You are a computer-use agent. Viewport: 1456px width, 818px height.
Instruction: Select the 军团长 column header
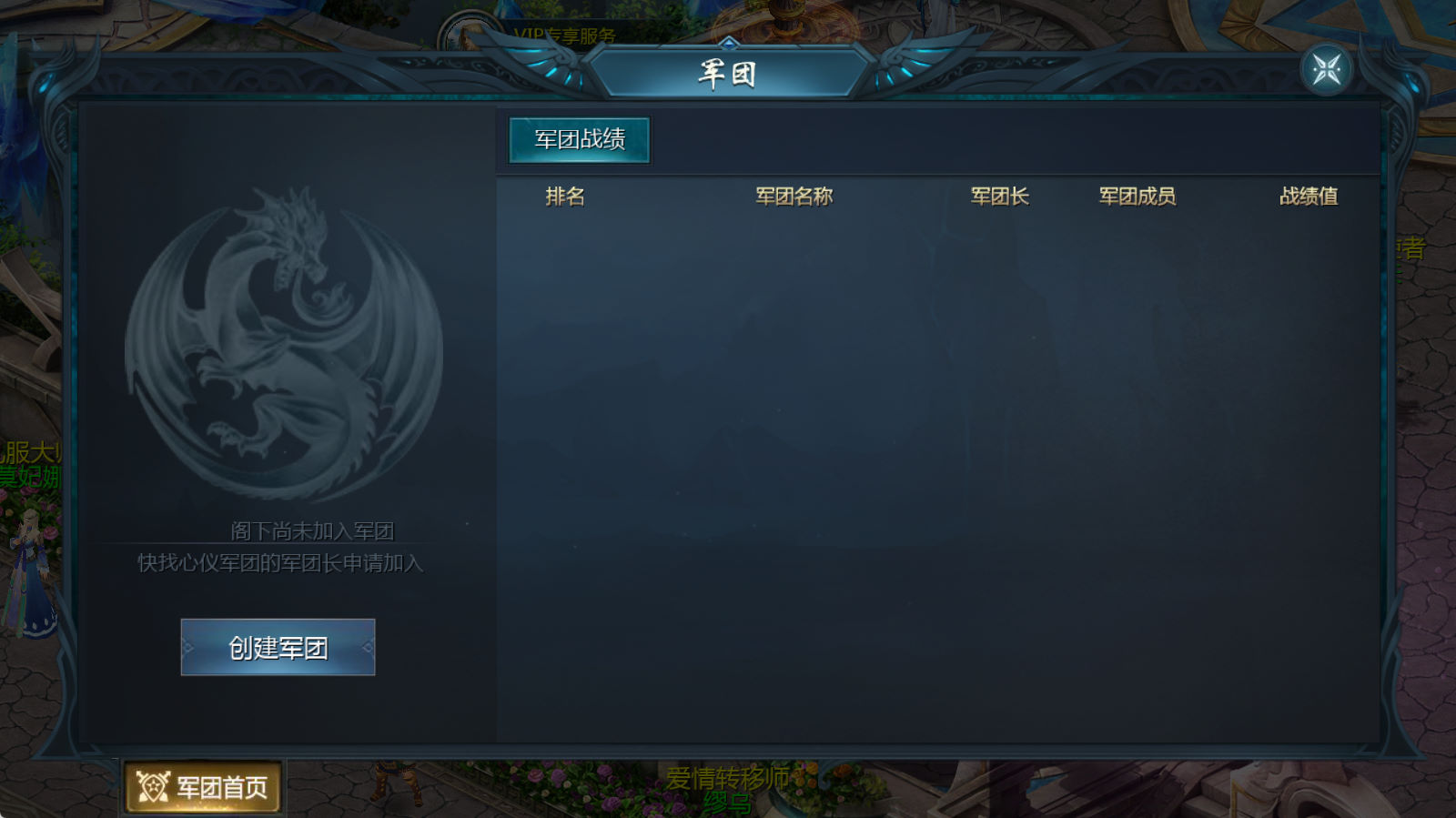[x=1000, y=196]
